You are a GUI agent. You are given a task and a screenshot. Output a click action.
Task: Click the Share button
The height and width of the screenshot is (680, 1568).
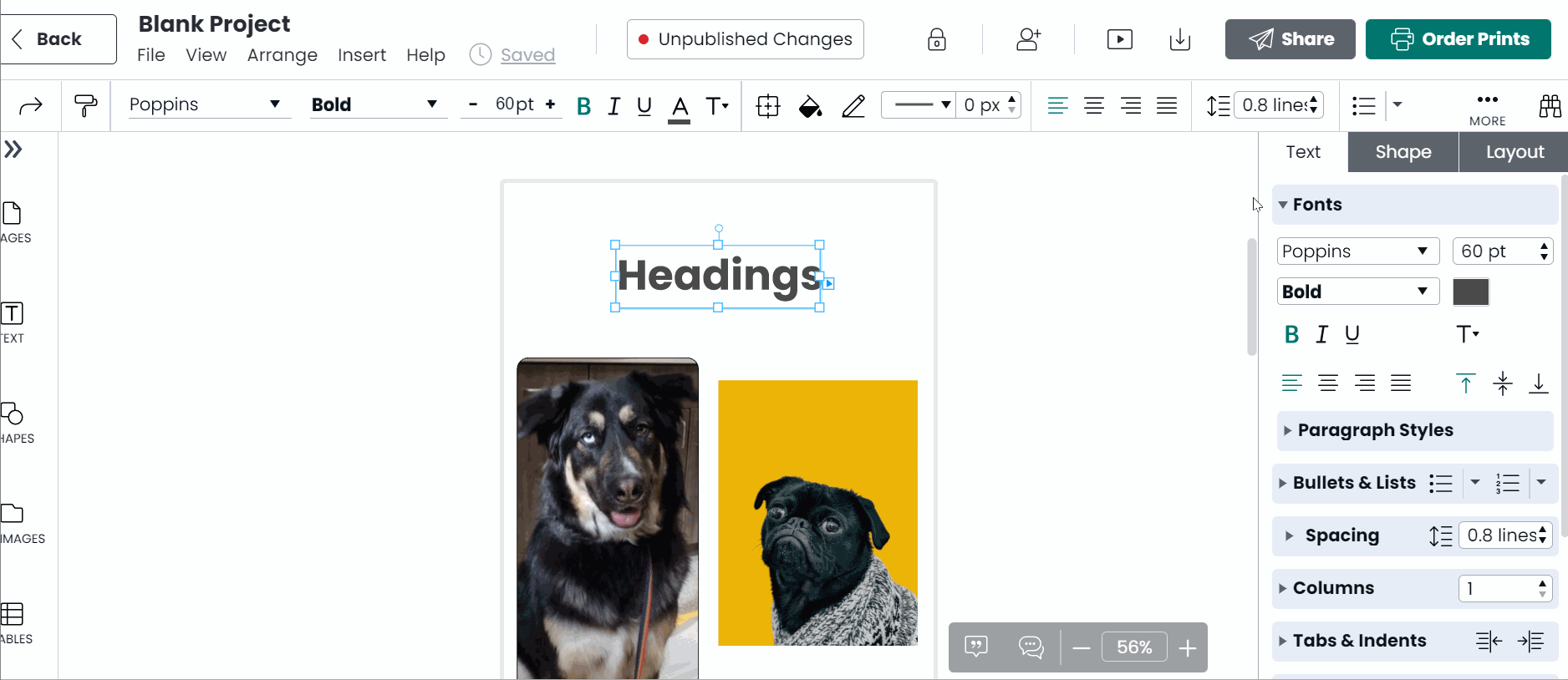point(1290,39)
